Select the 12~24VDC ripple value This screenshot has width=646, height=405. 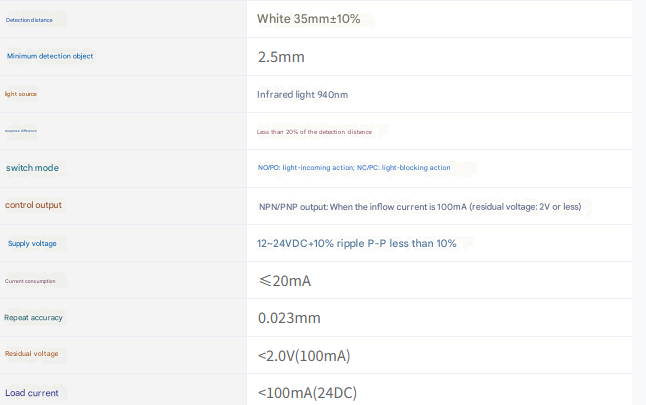[357, 243]
